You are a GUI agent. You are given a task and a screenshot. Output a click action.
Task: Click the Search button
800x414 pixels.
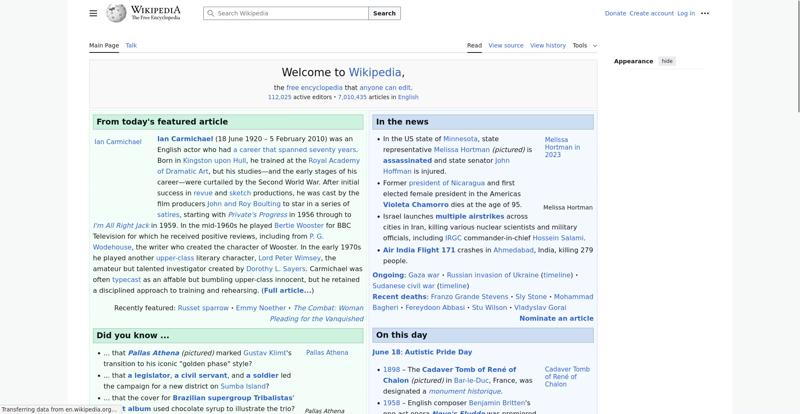(x=384, y=13)
